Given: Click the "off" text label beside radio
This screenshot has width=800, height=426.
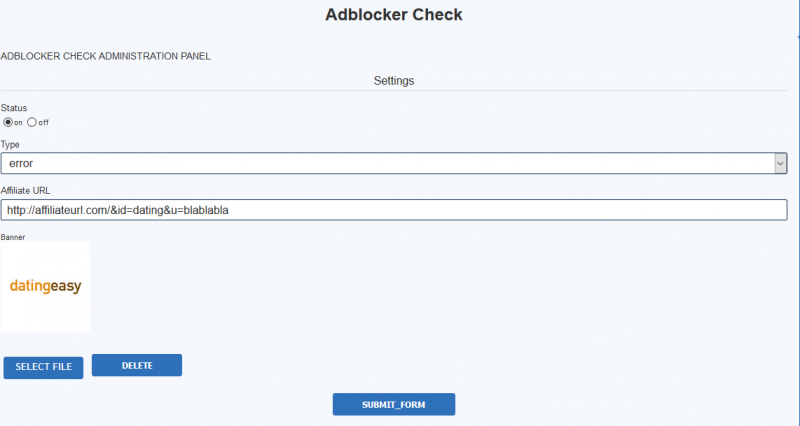Looking at the screenshot, I should [x=44, y=123].
